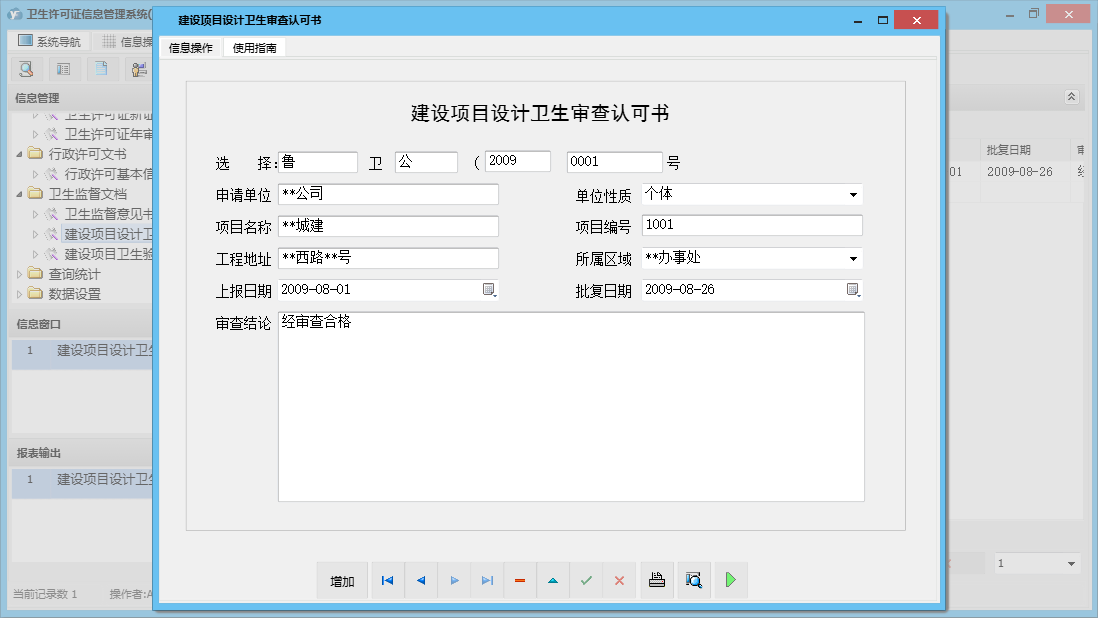This screenshot has height=618, width=1098.
Task: Click the green play arrow icon
Action: click(x=731, y=580)
